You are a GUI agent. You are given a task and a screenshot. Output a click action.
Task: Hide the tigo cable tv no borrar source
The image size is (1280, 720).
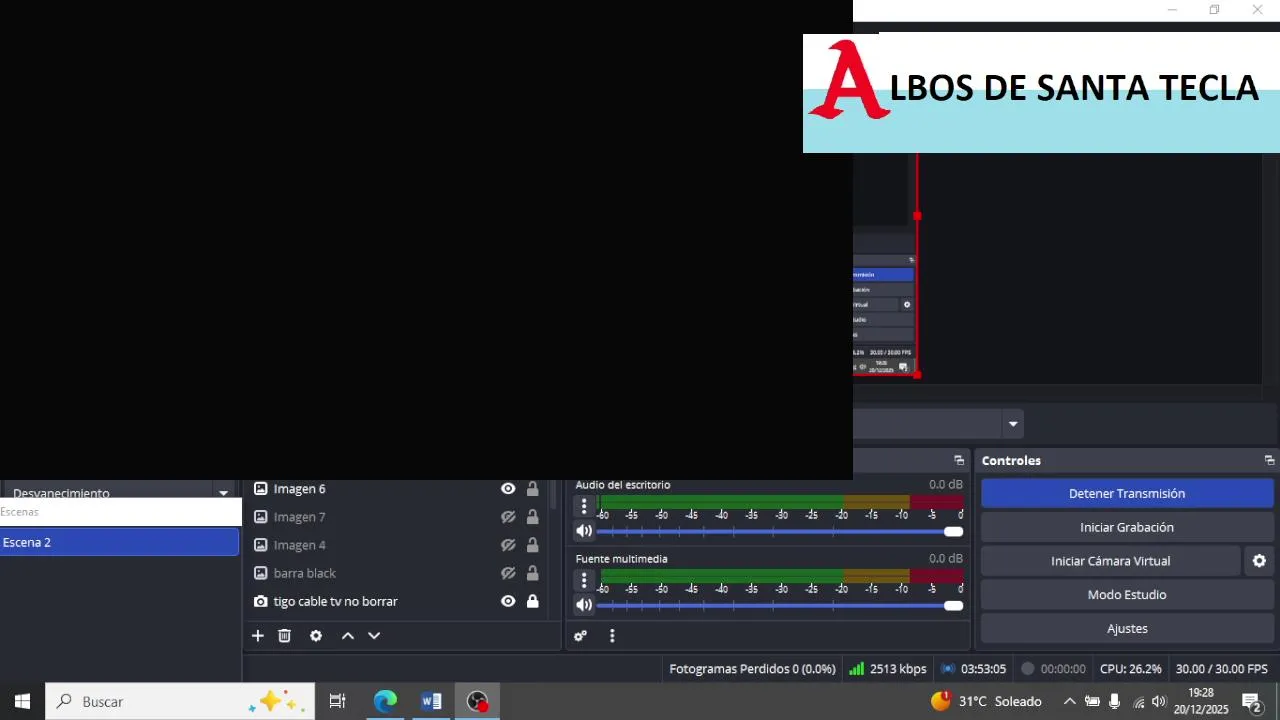click(x=508, y=601)
